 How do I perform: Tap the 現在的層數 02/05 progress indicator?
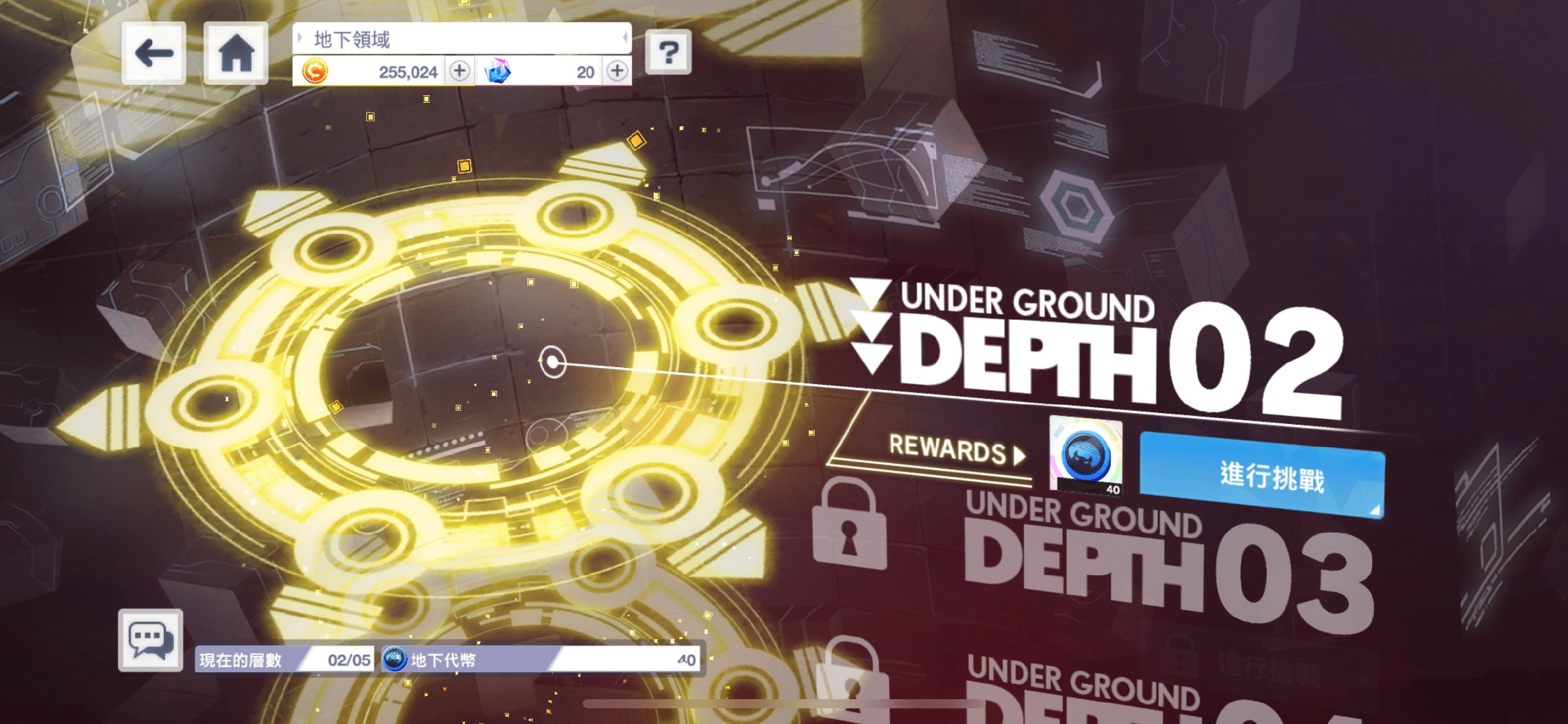click(x=285, y=660)
